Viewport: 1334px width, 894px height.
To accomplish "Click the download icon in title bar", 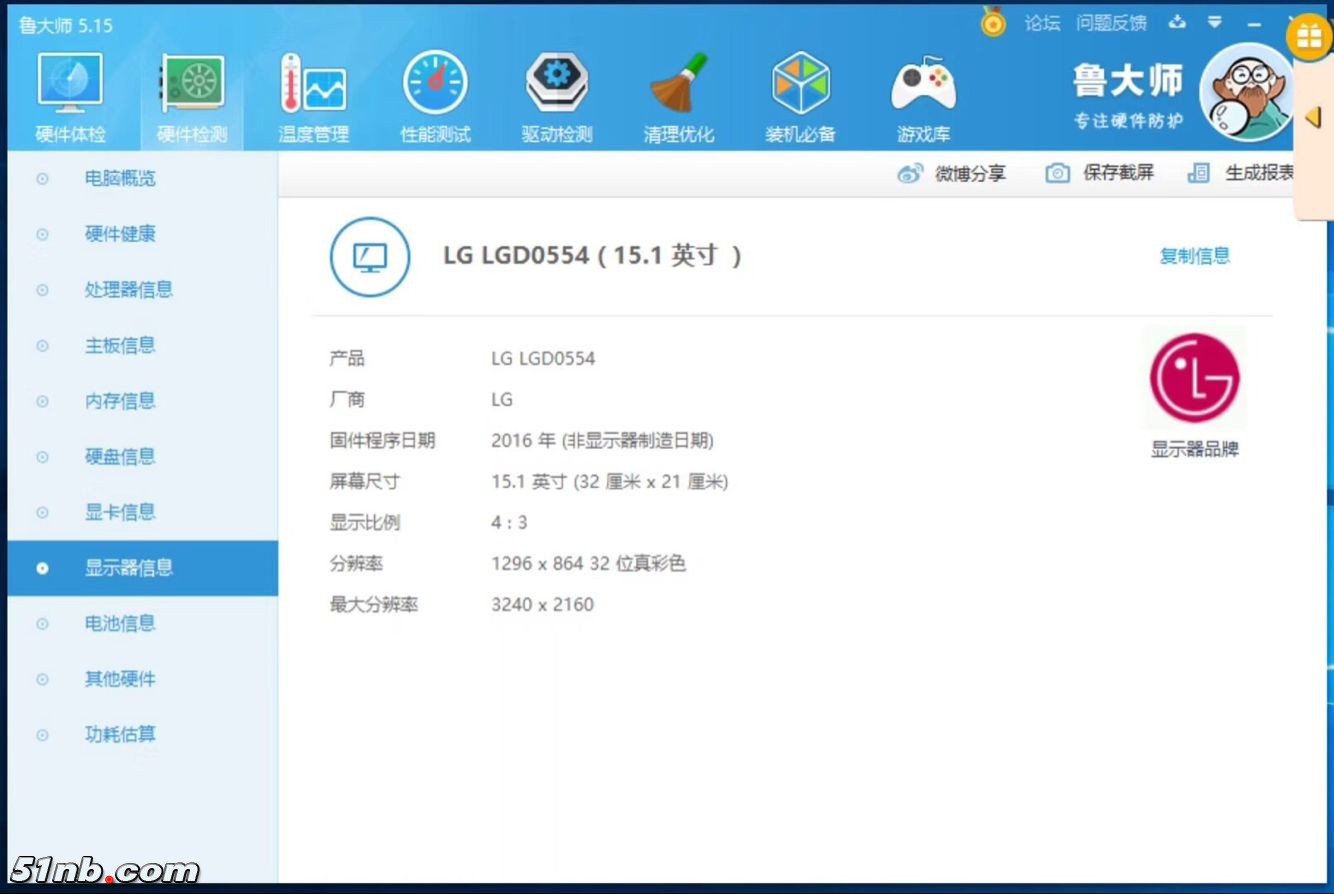I will tap(1176, 22).
